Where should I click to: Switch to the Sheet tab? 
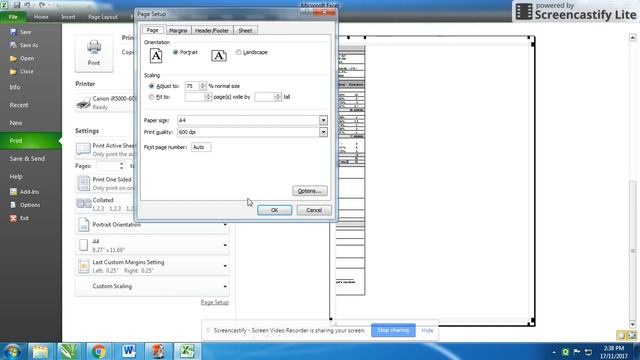tap(245, 30)
